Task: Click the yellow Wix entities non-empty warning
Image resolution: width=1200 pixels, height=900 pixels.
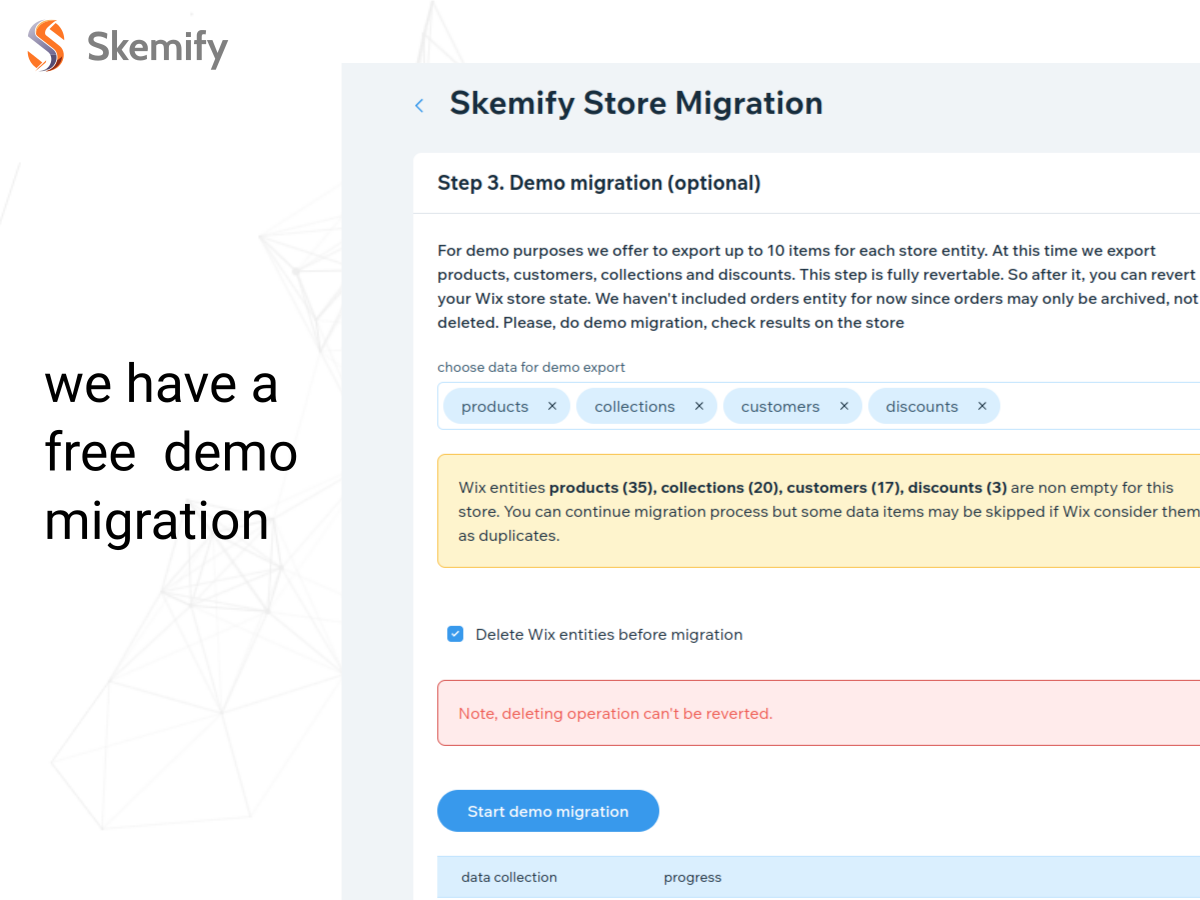Action: (x=818, y=511)
